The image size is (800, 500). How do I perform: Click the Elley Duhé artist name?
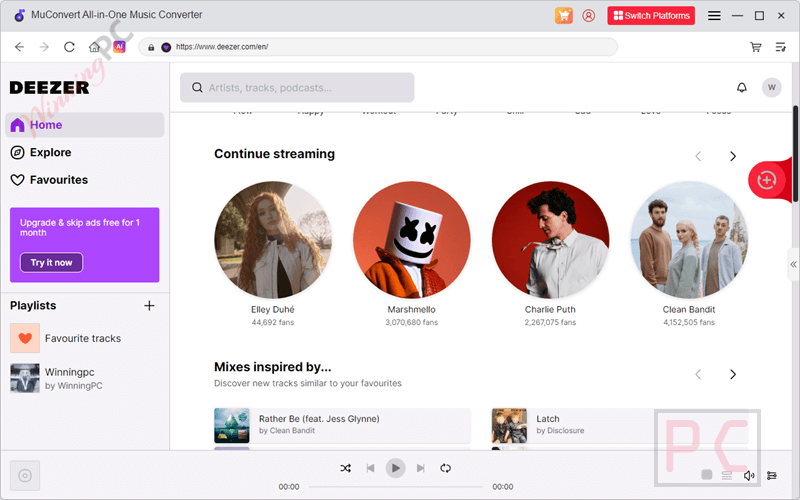point(273,310)
